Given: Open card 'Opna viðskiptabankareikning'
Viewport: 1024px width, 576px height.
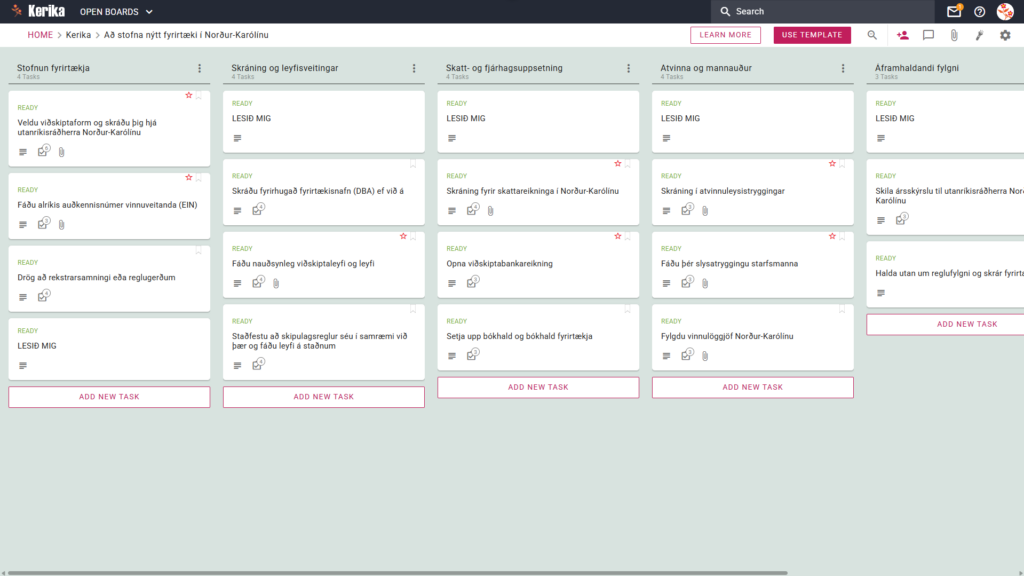Looking at the screenshot, I should [538, 265].
